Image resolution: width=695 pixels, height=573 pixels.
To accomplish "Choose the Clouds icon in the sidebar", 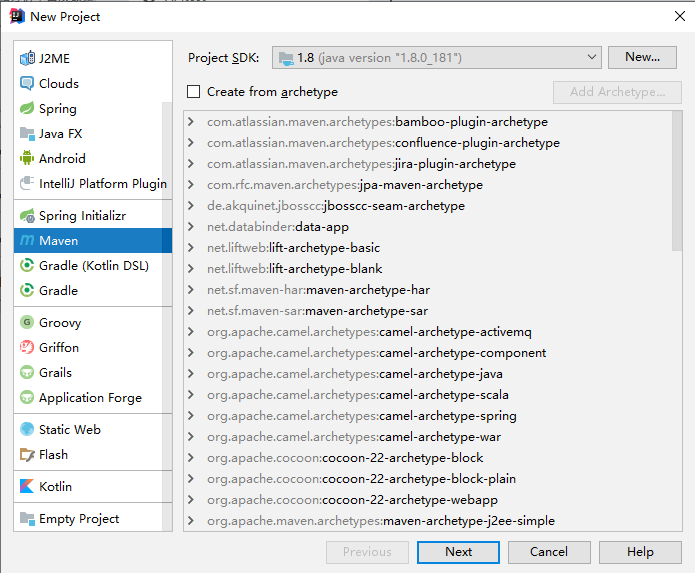I will coord(27,83).
